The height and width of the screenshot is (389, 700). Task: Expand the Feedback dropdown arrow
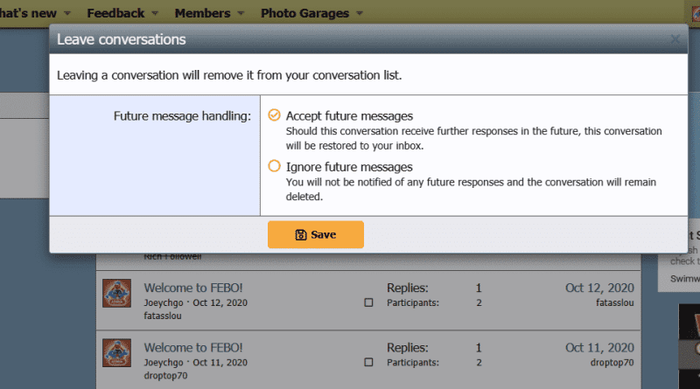(x=155, y=13)
